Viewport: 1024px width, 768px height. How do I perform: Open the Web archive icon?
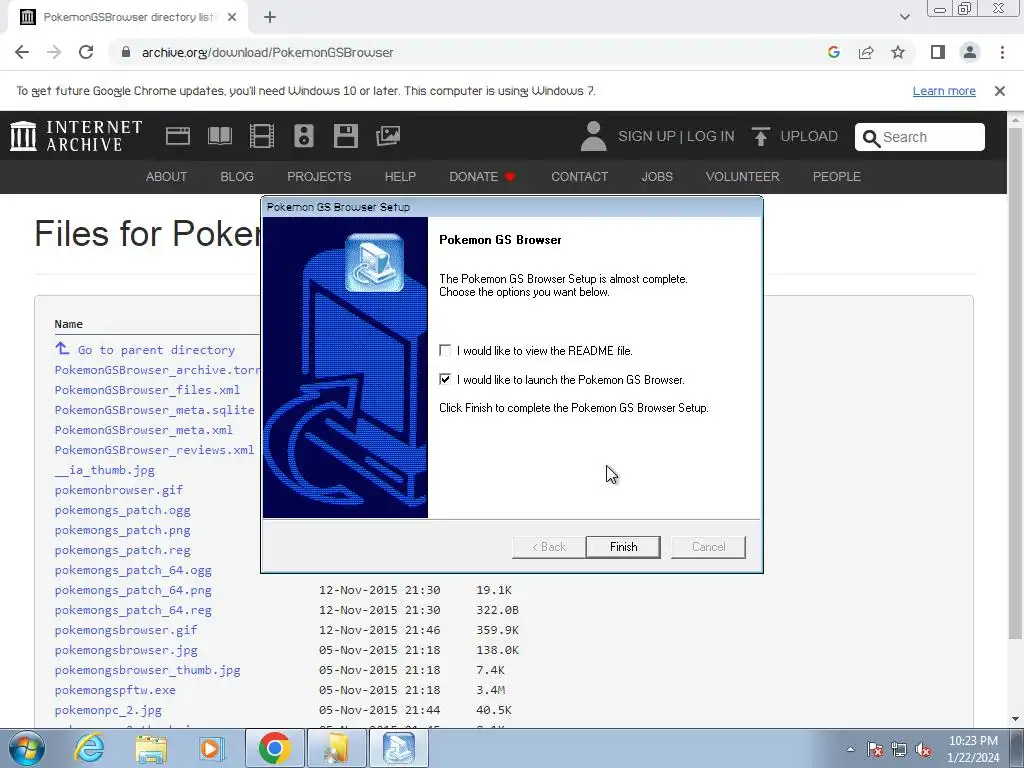178,136
